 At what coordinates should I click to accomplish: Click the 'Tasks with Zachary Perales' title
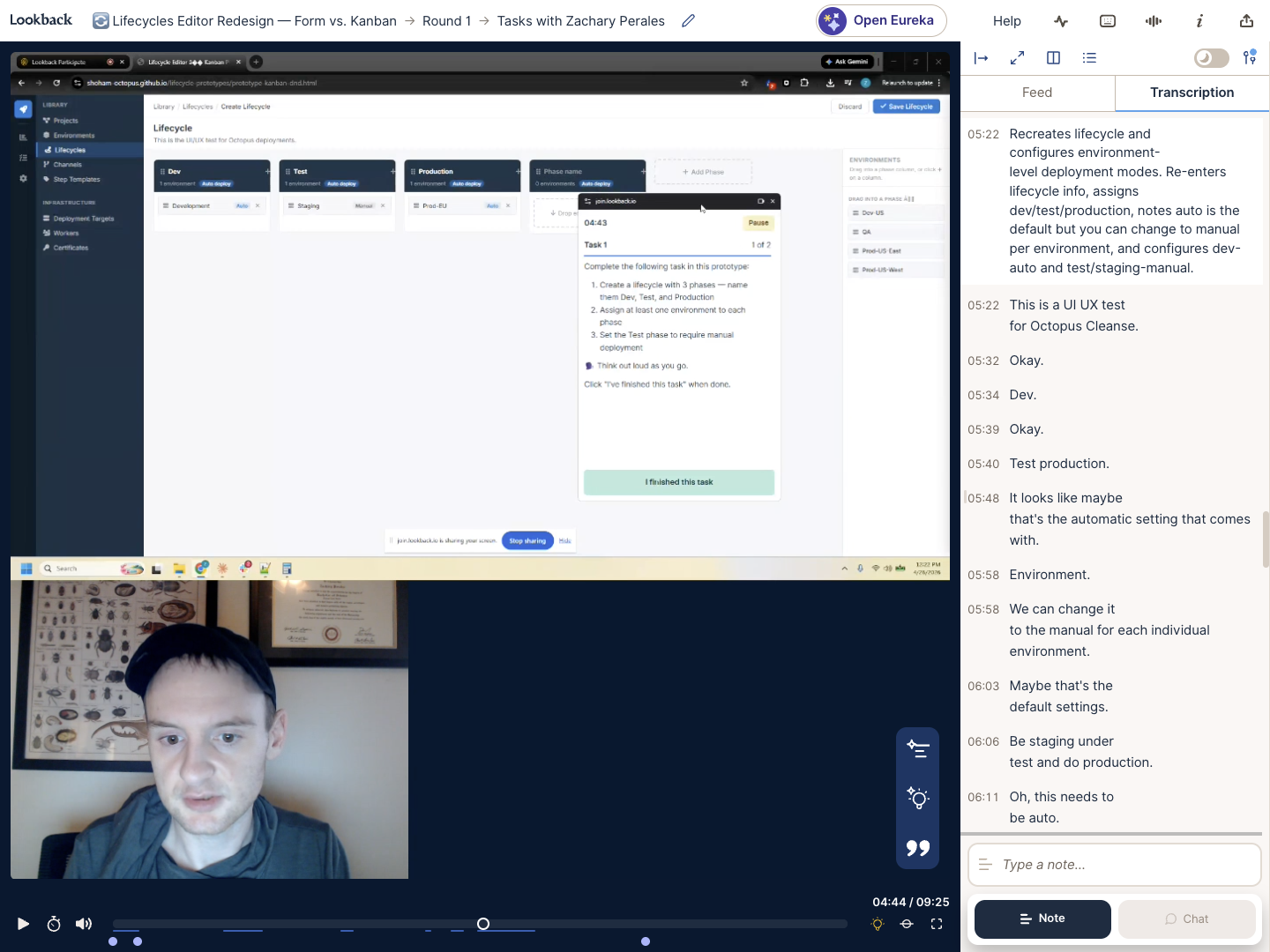(580, 21)
